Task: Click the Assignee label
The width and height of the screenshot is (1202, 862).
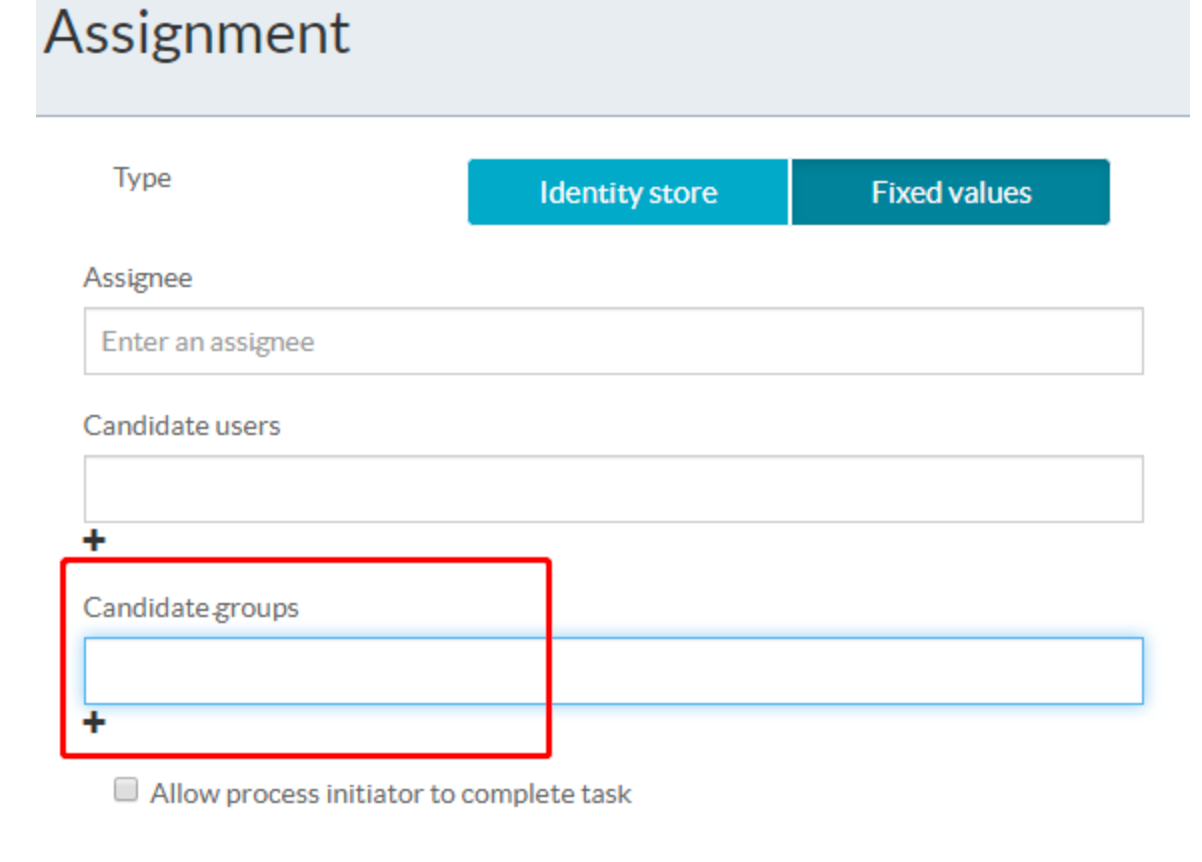Action: tap(137, 277)
